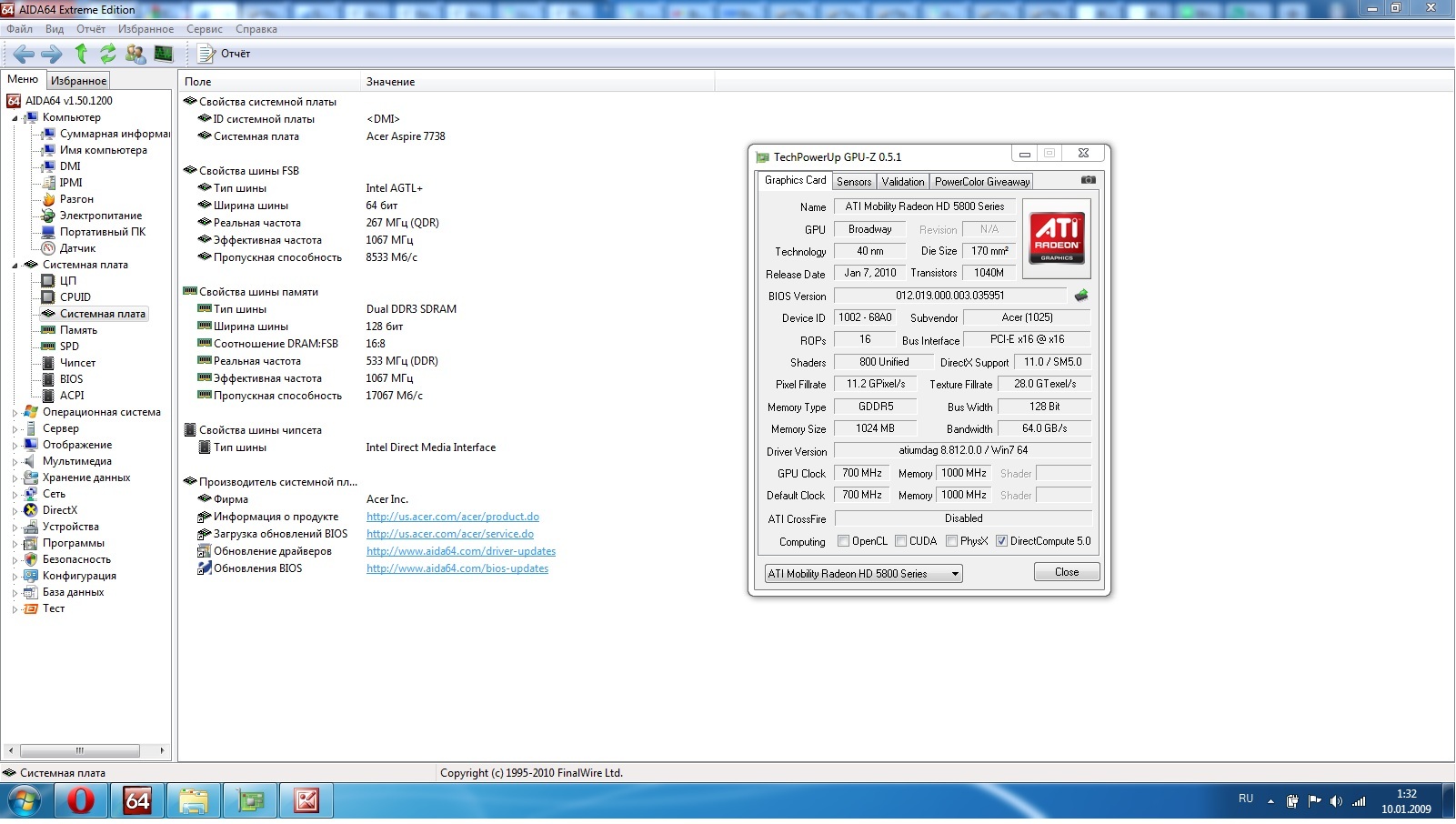Open the acer service.do link
This screenshot has width=1456, height=824.
pos(450,534)
